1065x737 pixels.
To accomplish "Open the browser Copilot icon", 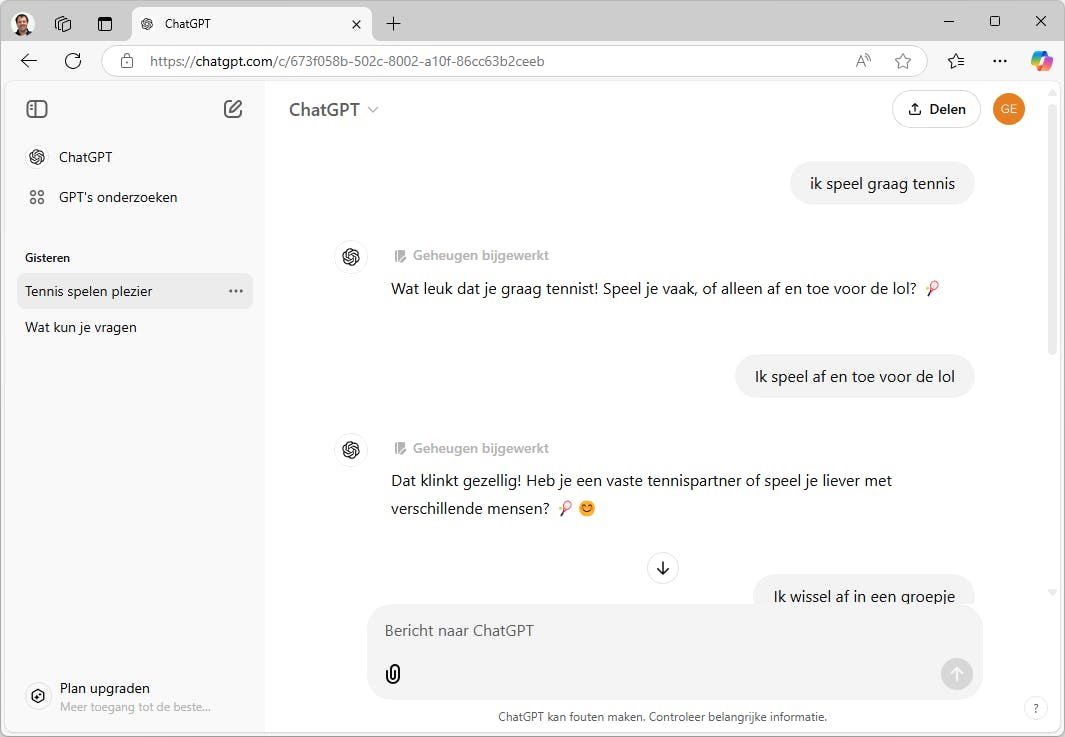I will pyautogui.click(x=1042, y=61).
